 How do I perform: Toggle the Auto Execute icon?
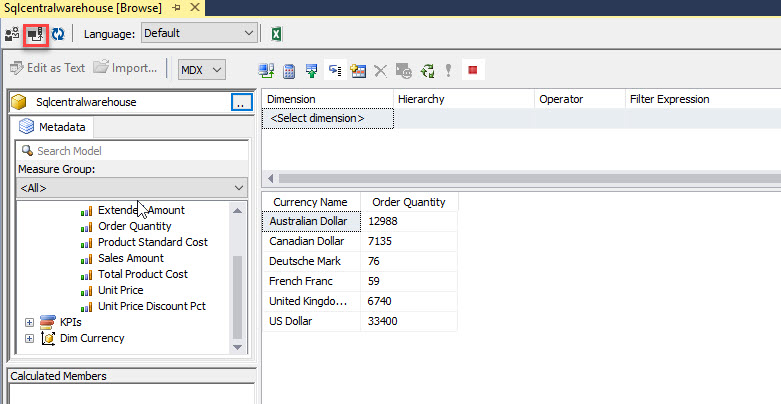tap(335, 70)
